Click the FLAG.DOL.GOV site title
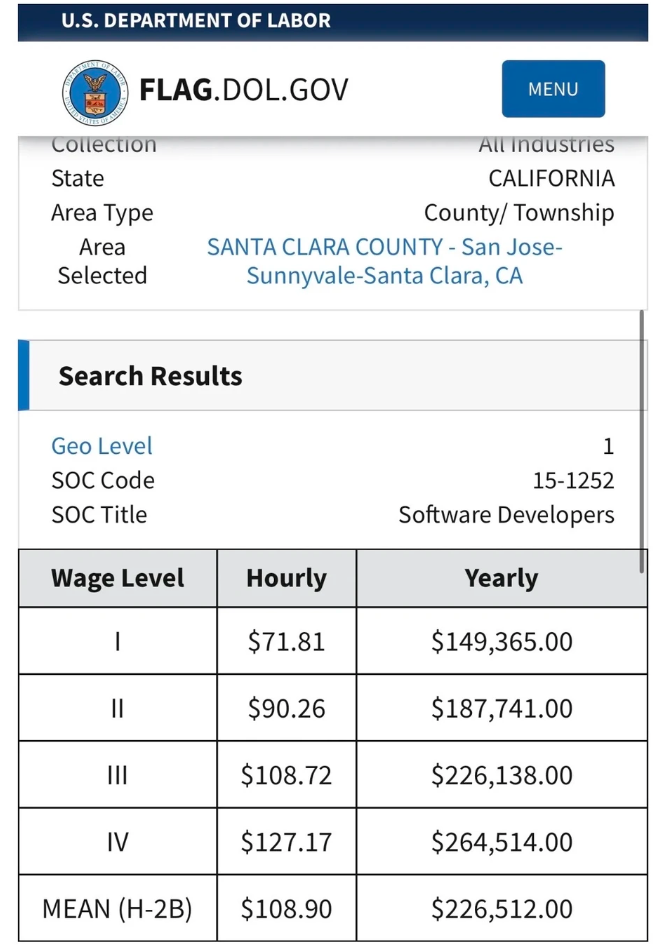The height and width of the screenshot is (945, 657). pyautogui.click(x=244, y=90)
